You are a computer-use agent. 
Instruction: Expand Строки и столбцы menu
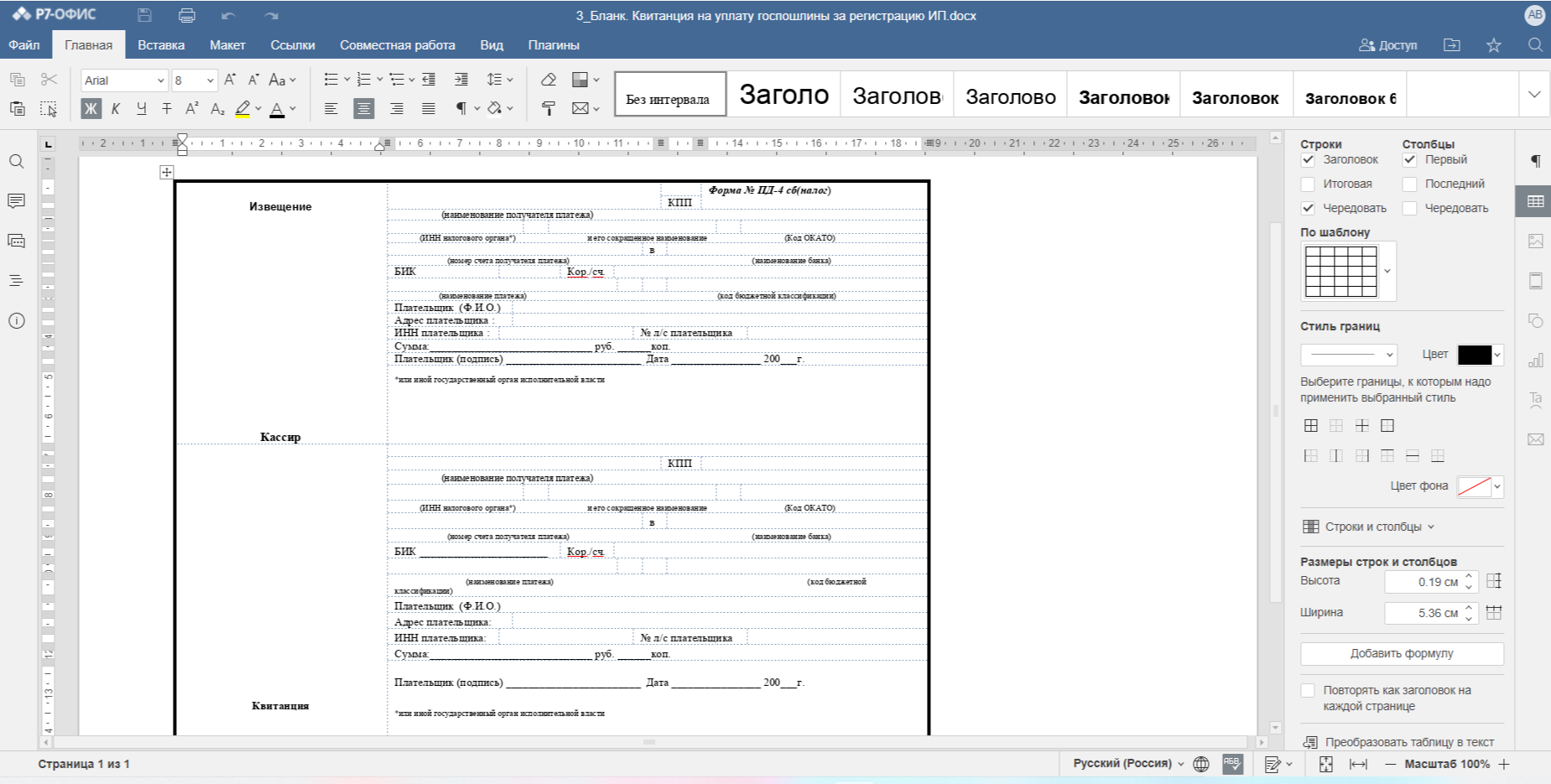[x=1369, y=527]
